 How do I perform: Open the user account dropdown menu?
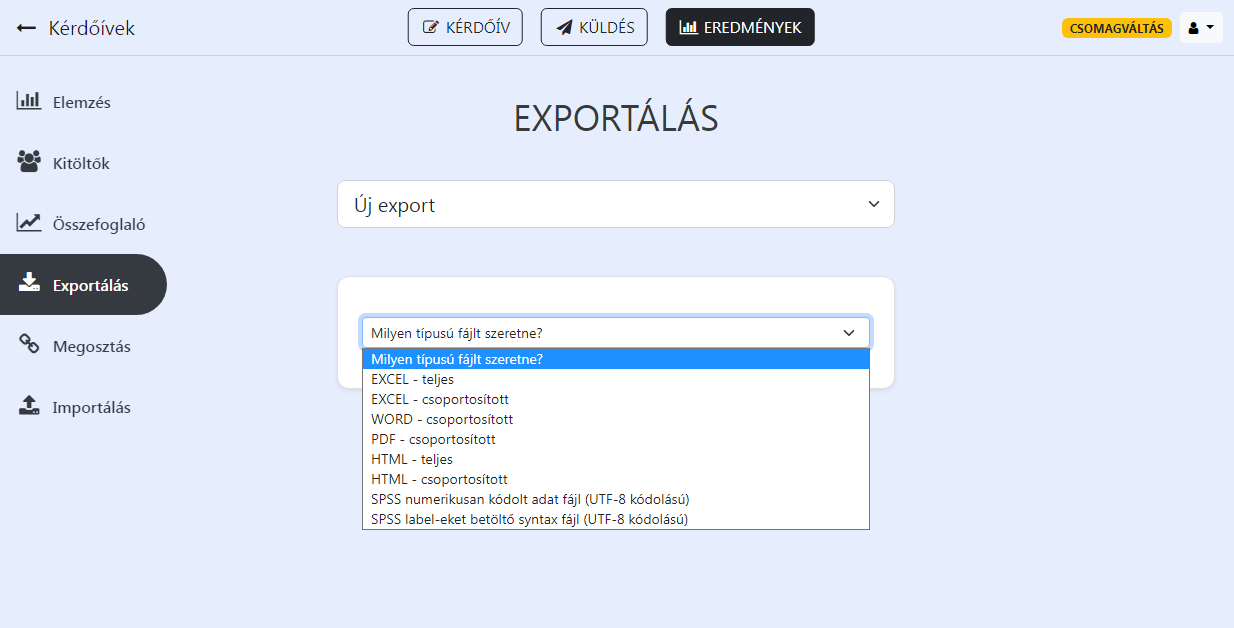tap(1201, 28)
